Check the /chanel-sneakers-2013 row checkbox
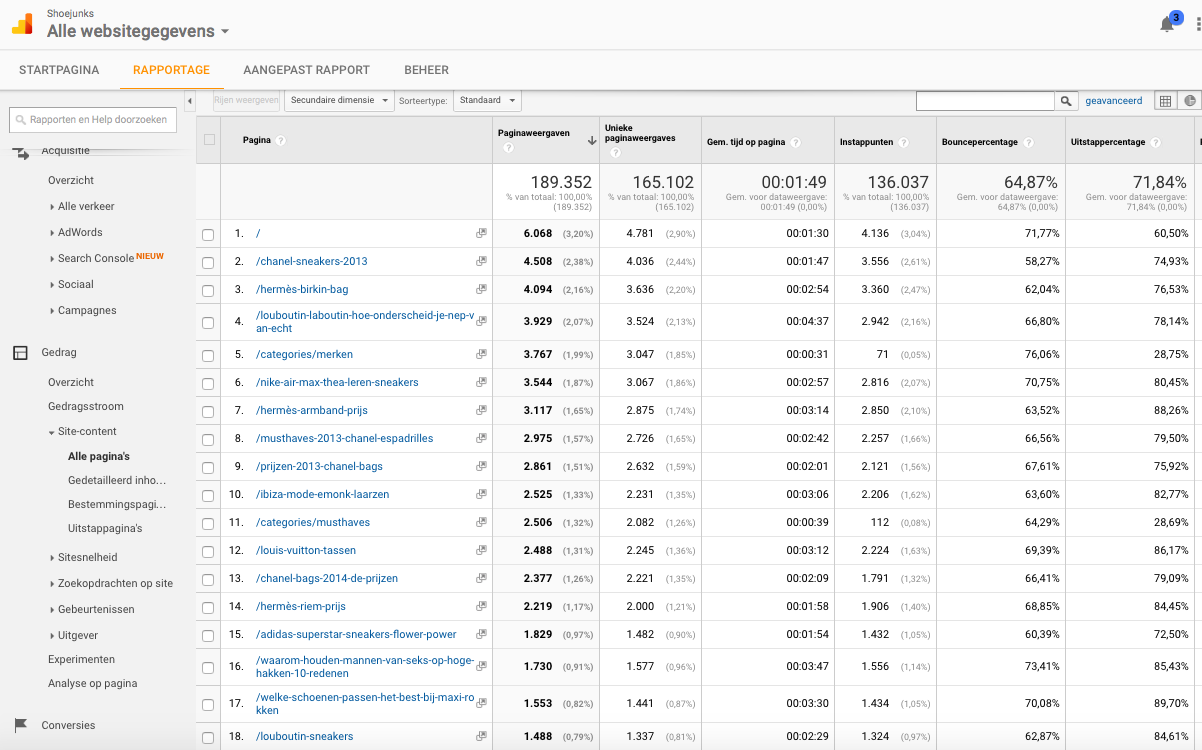The image size is (1202, 750). click(208, 262)
